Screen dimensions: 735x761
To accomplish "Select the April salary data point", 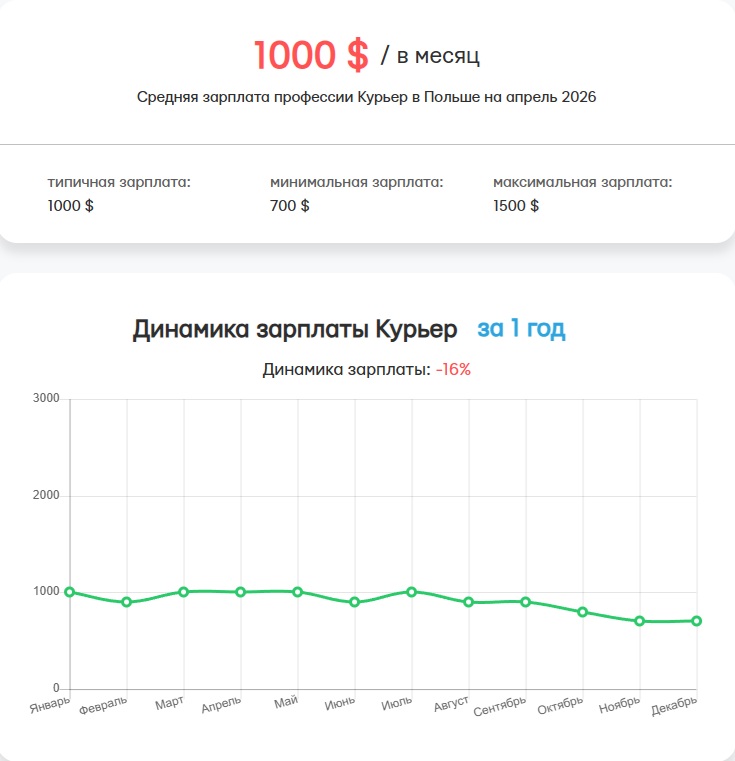I will 241,592.
